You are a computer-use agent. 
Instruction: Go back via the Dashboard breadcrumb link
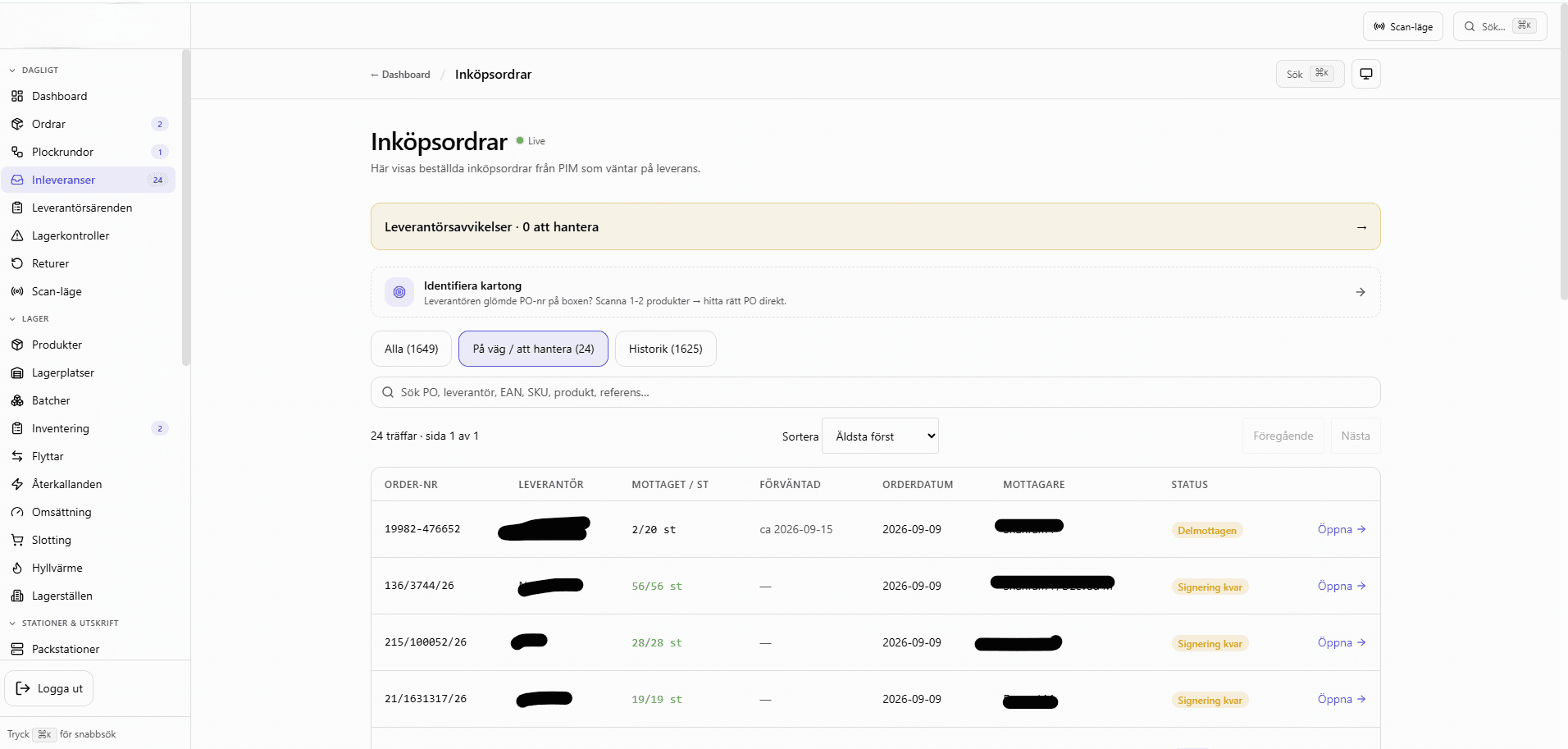(x=400, y=75)
